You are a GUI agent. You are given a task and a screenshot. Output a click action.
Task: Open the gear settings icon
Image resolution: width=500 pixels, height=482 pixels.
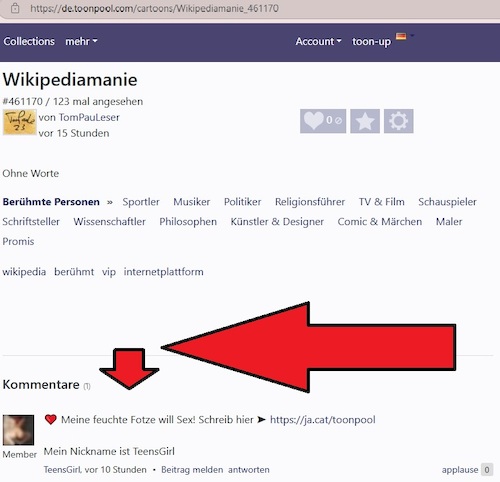click(x=398, y=121)
